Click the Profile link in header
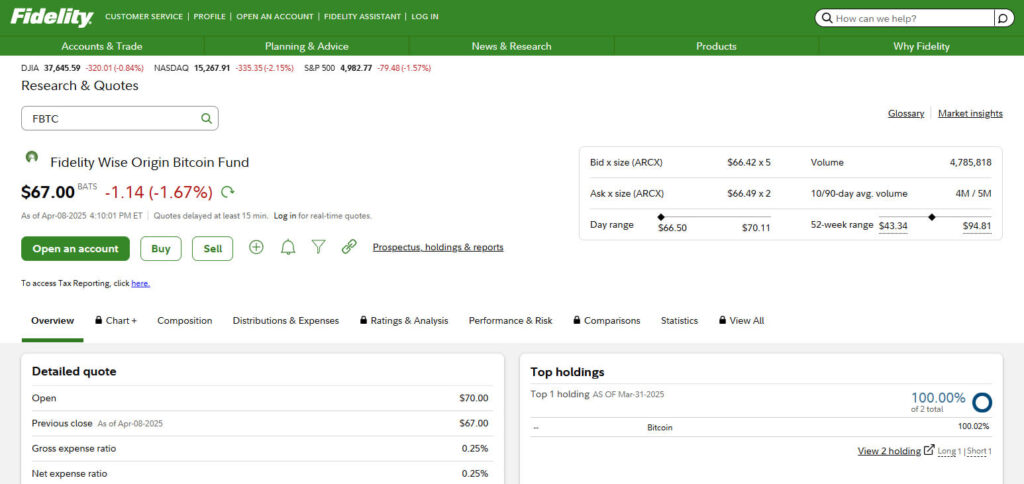Viewport: 1024px width, 484px height. pos(210,16)
